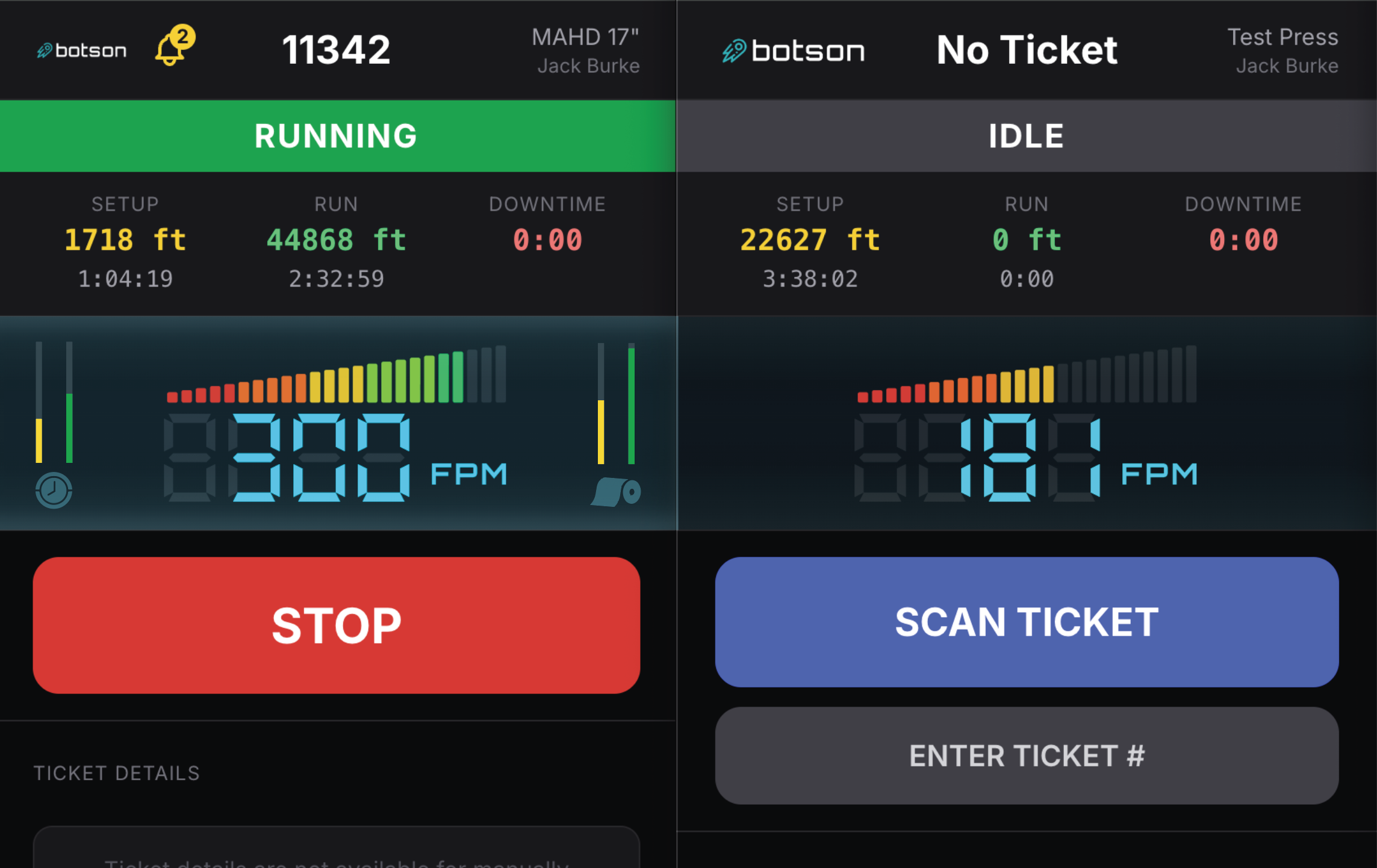The height and width of the screenshot is (868, 1377).
Task: Click the clock icon beside speed gauge
Action: coord(54,490)
